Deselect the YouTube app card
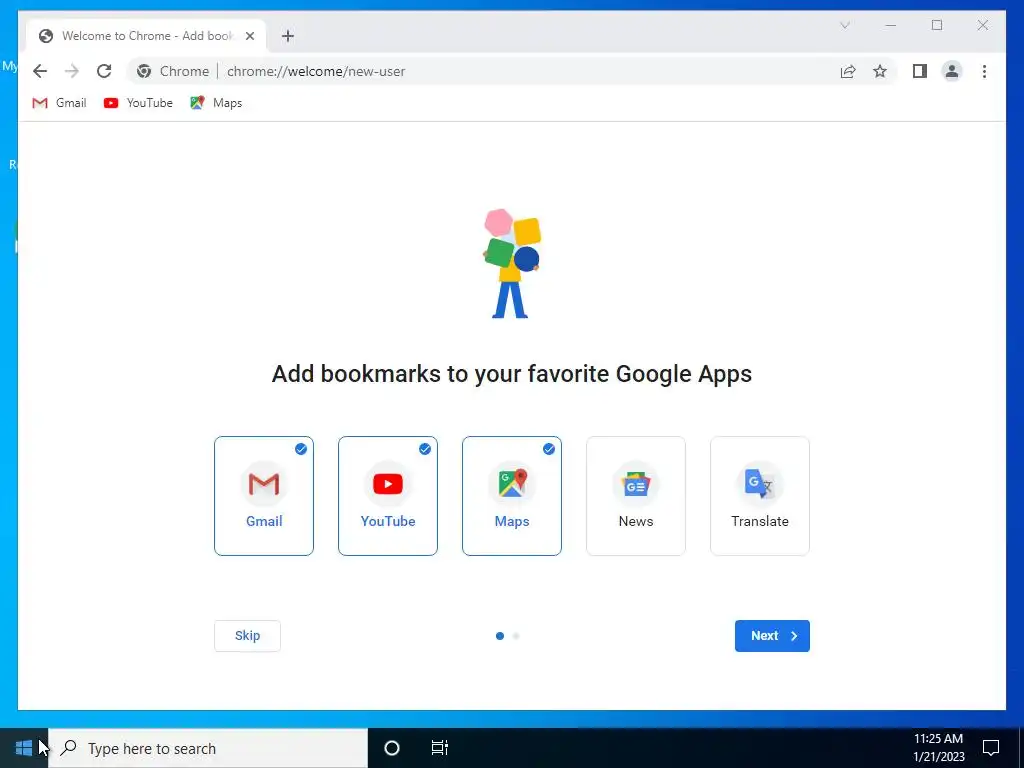The width and height of the screenshot is (1024, 768). [x=388, y=496]
